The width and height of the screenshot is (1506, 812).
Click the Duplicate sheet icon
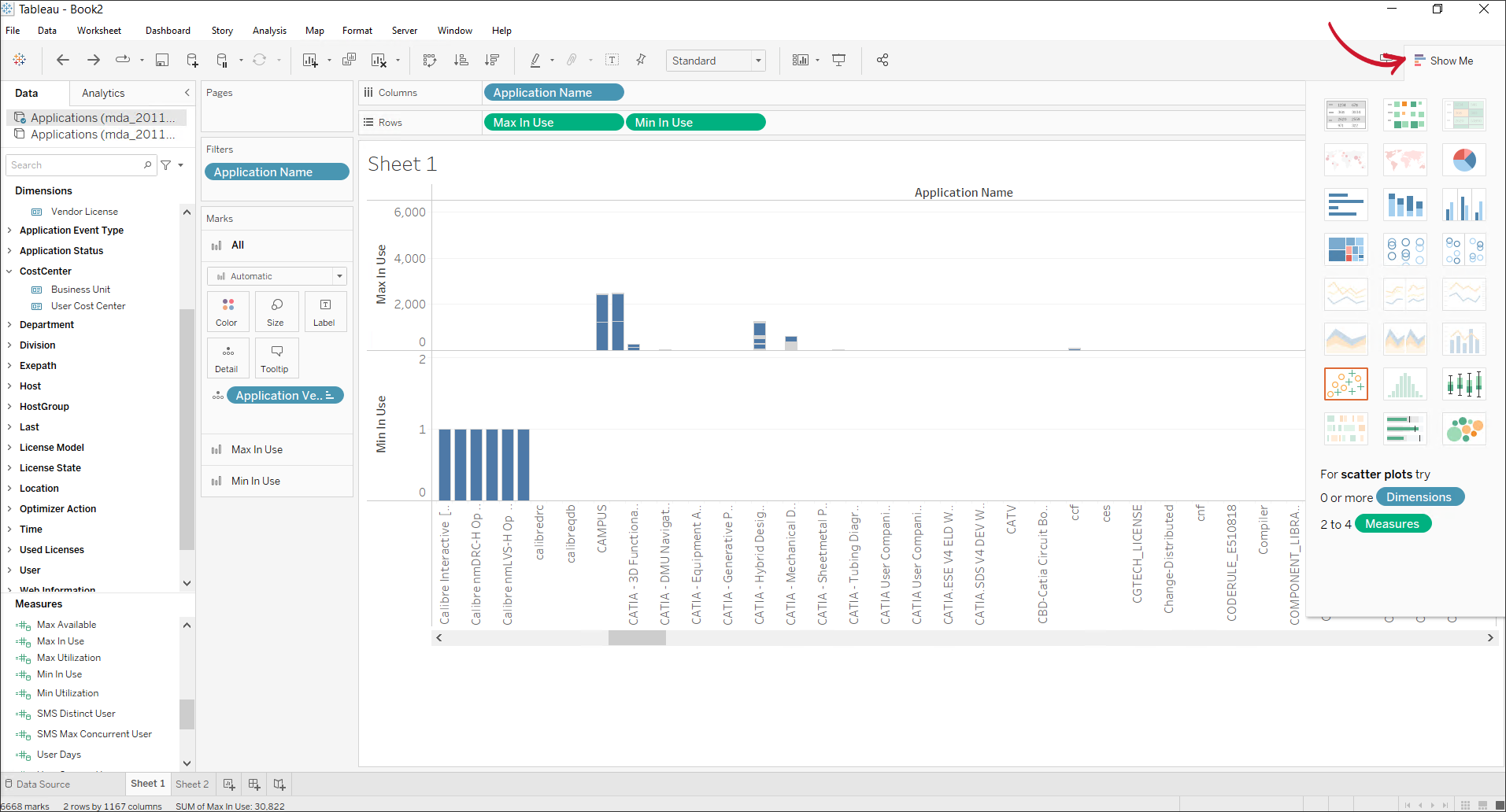tap(349, 60)
